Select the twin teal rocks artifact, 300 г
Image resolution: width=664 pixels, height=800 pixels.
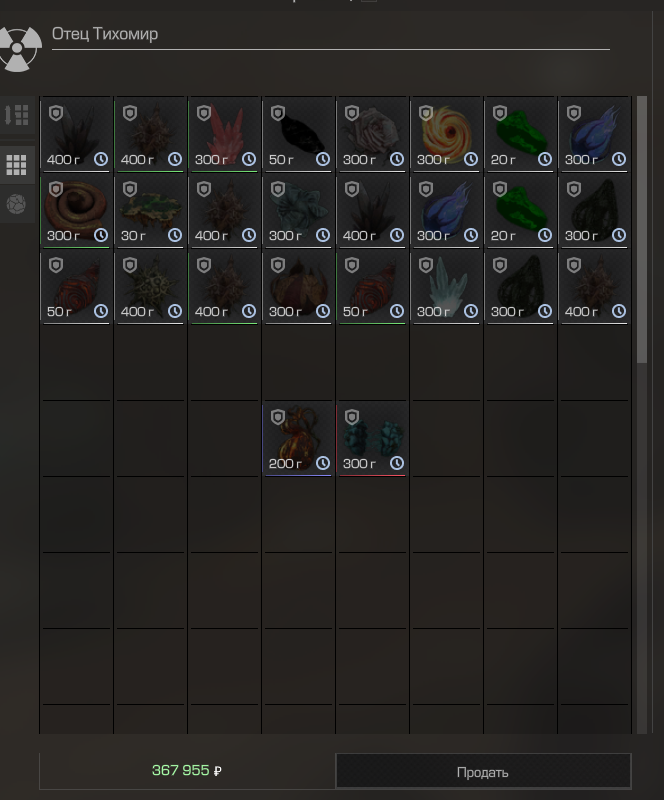click(x=372, y=439)
